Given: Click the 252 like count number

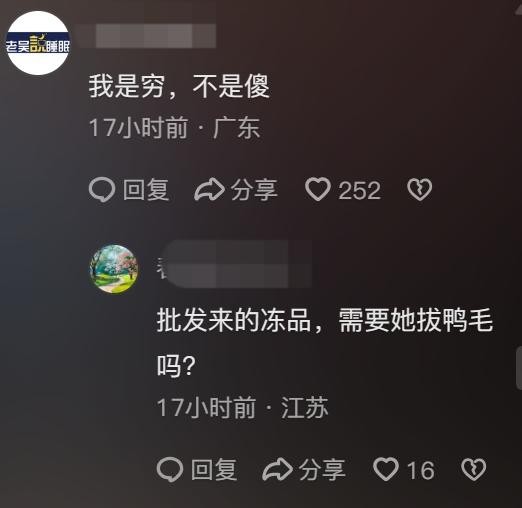Looking at the screenshot, I should point(359,190).
